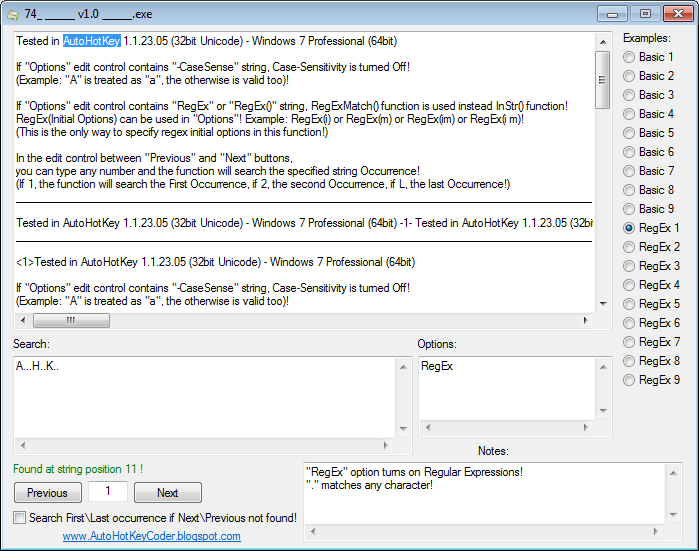699x551 pixels.
Task: Click into the Notes text box
Action: coord(485,493)
